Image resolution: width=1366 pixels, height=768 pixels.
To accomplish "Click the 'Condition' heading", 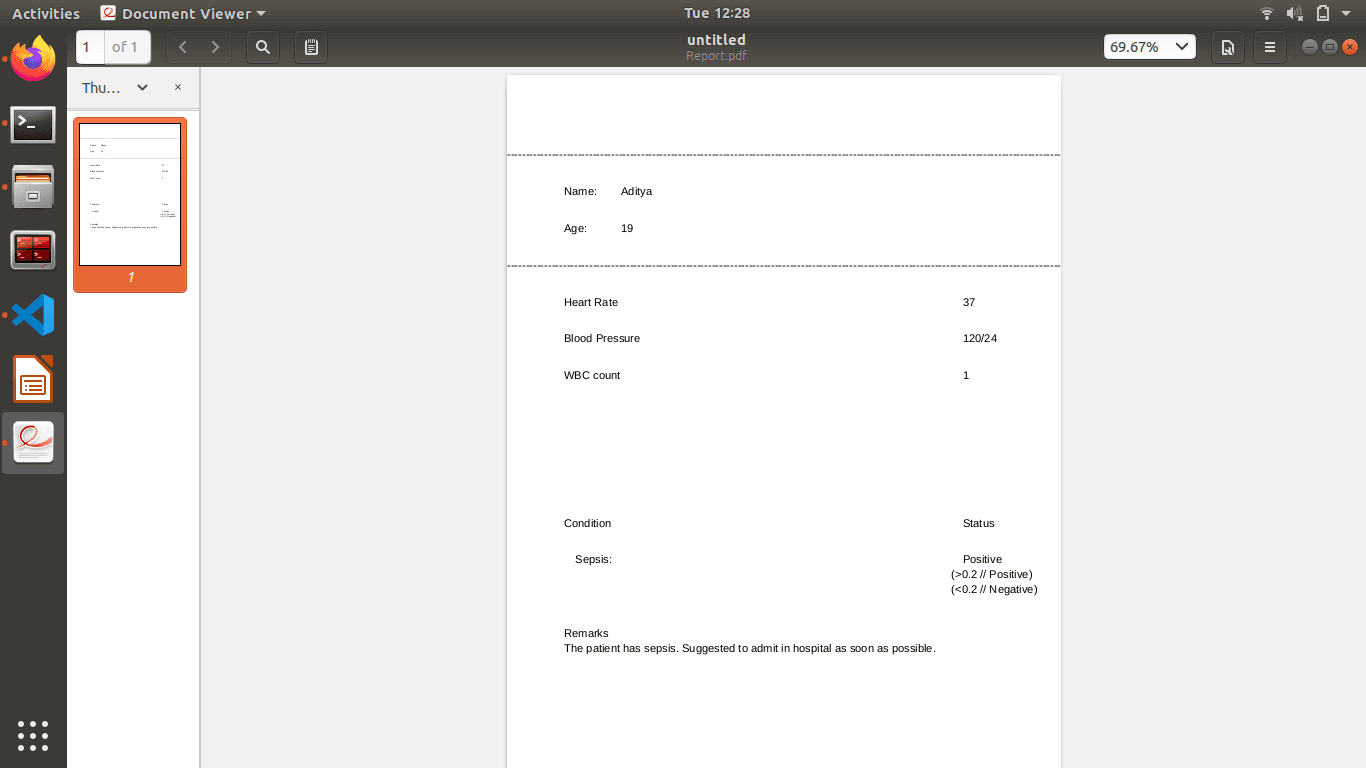I will pyautogui.click(x=587, y=523).
